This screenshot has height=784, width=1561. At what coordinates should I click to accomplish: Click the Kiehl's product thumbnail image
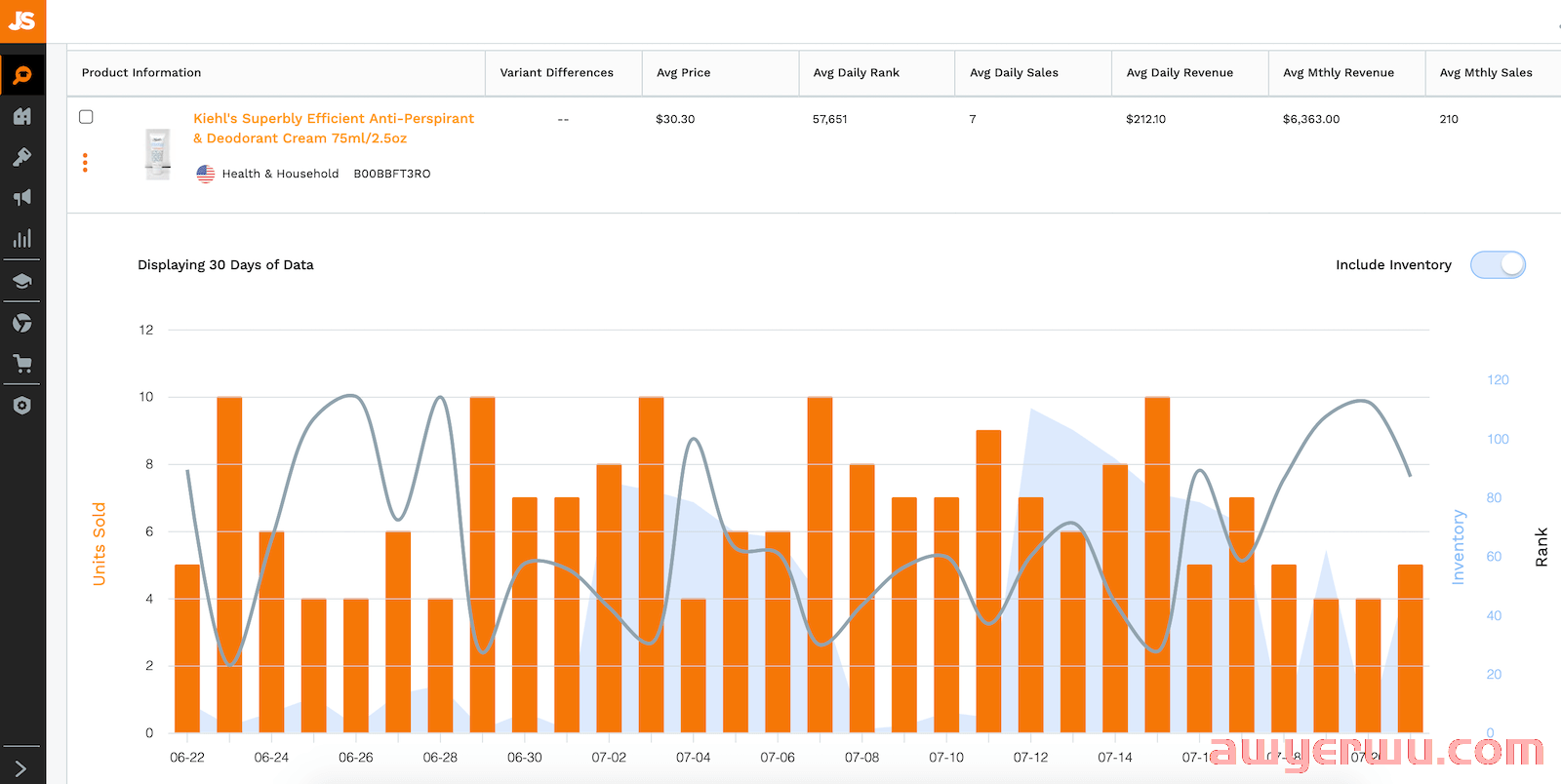(157, 154)
